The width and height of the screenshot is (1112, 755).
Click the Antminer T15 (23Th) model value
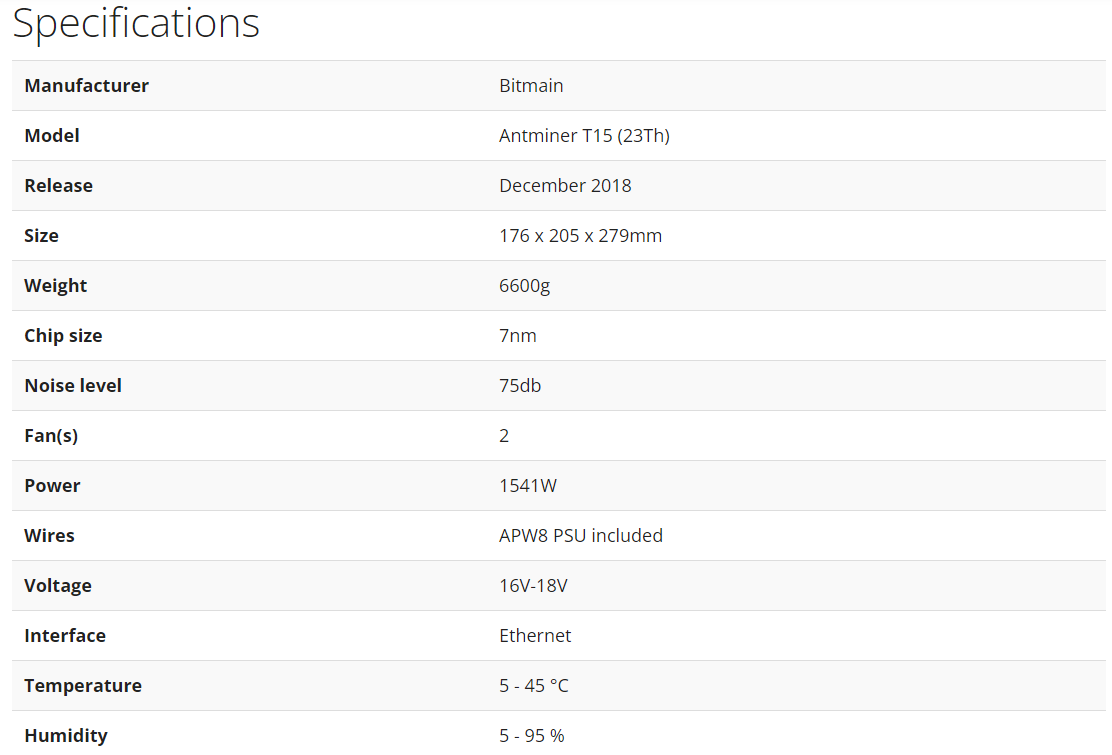584,136
